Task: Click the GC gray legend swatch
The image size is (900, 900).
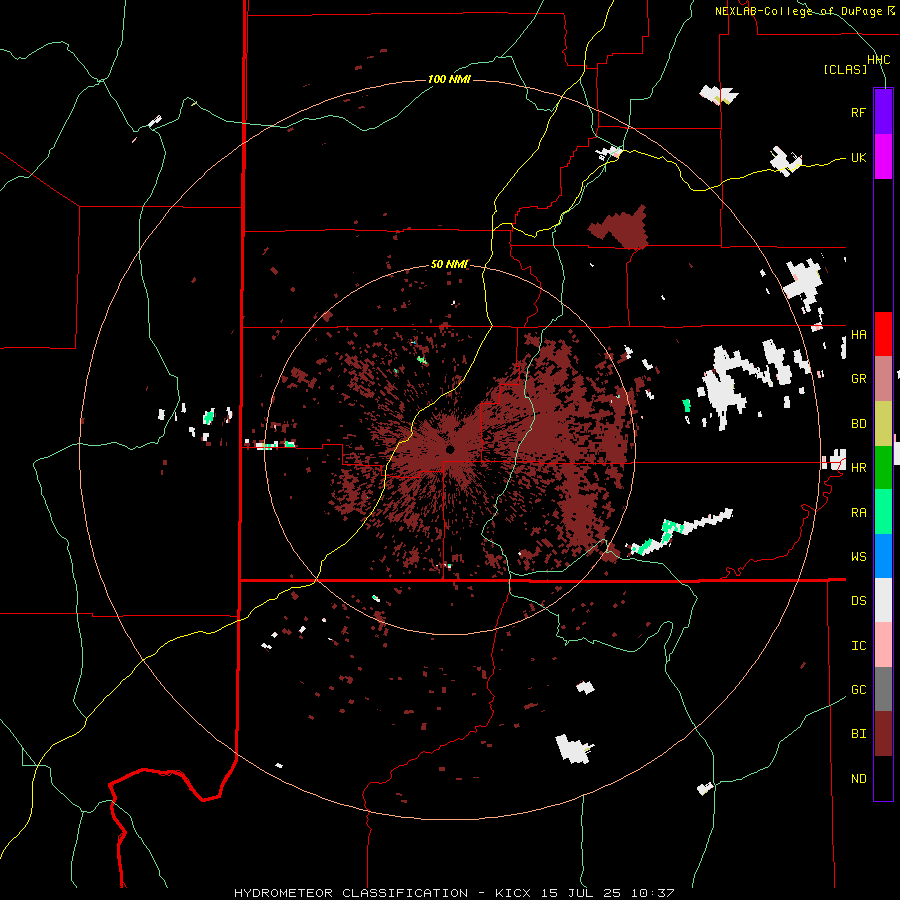Action: pyautogui.click(x=883, y=689)
